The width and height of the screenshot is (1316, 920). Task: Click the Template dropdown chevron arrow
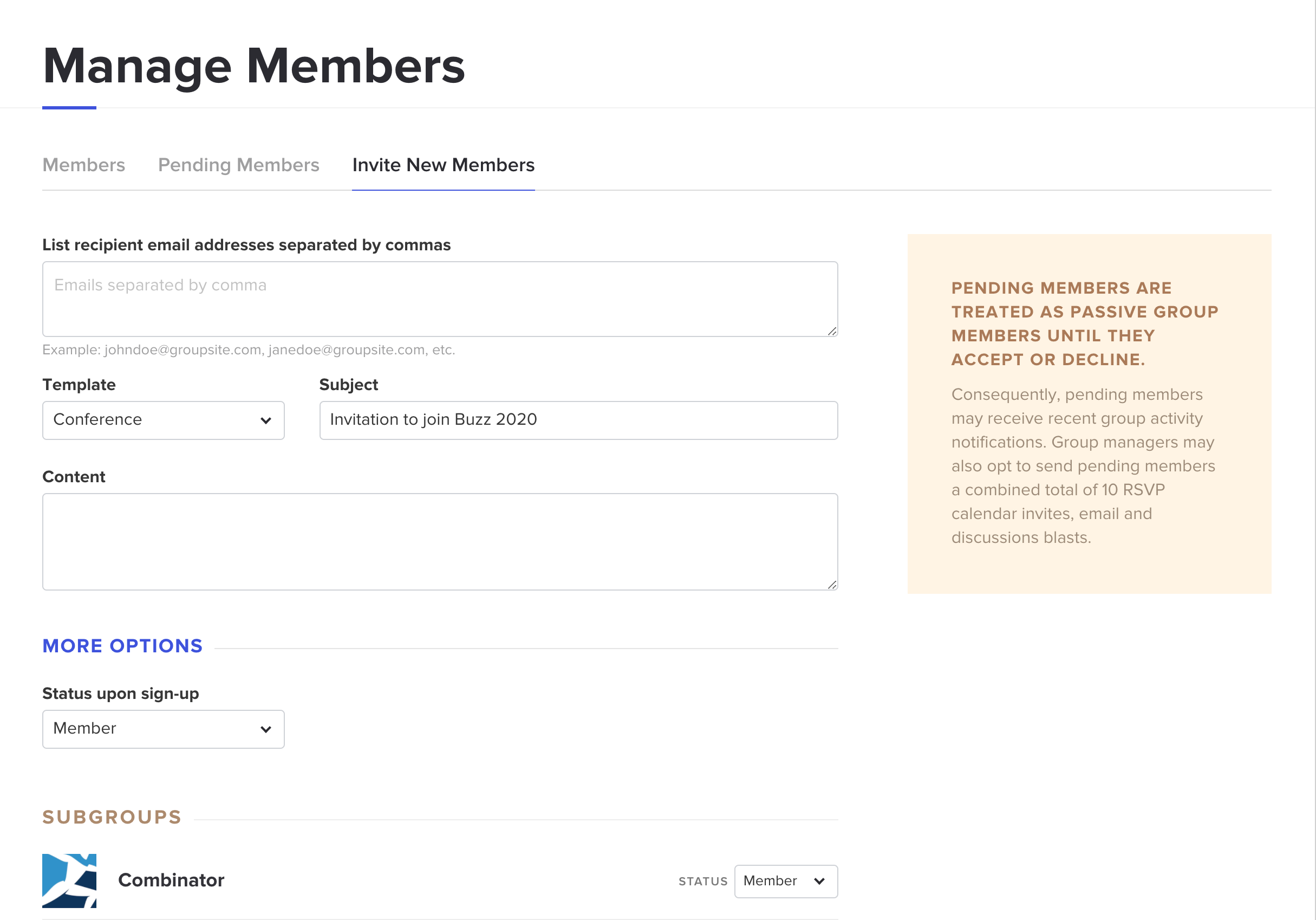coord(265,420)
